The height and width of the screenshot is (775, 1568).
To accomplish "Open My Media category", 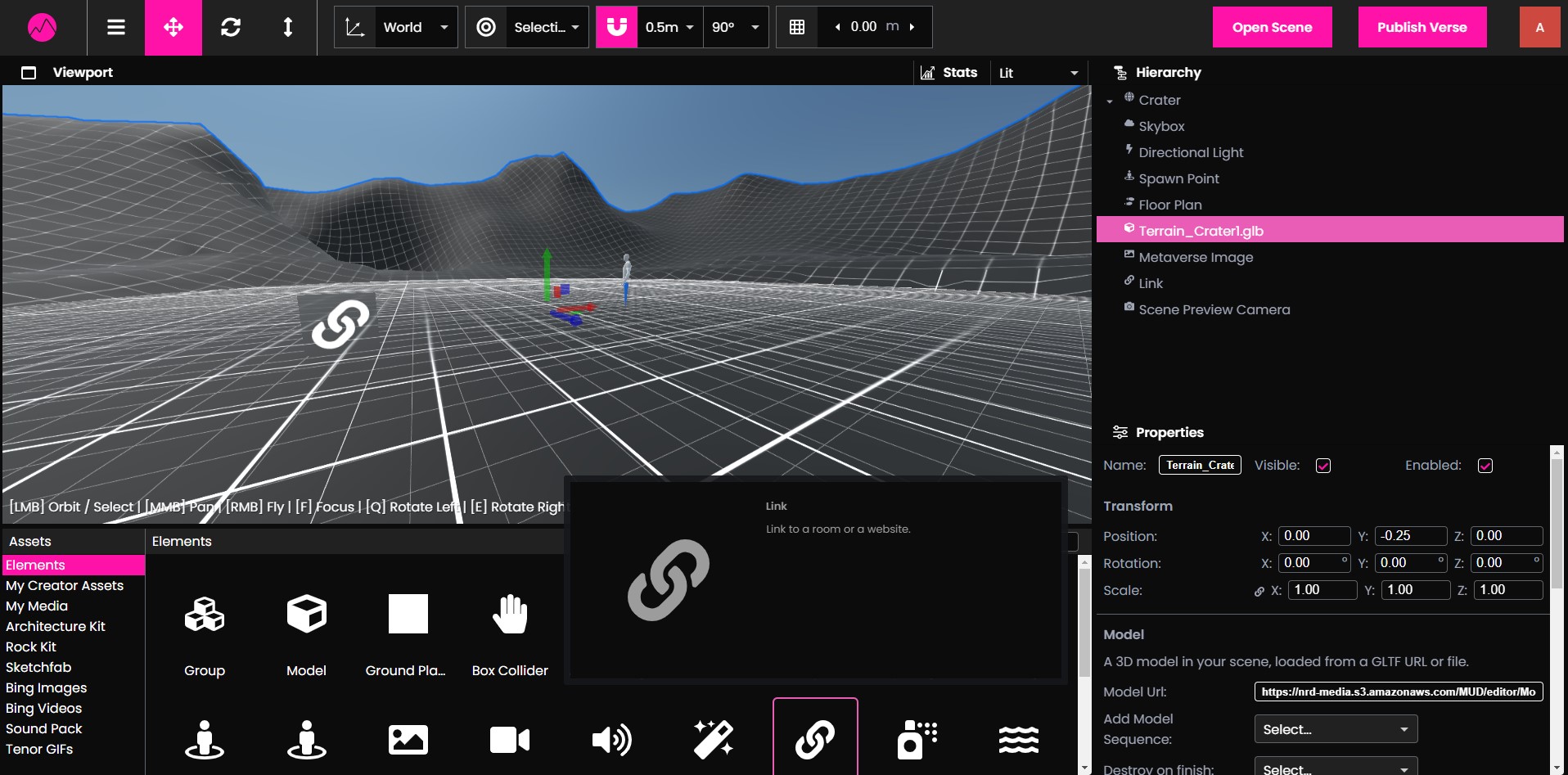I will [x=37, y=606].
